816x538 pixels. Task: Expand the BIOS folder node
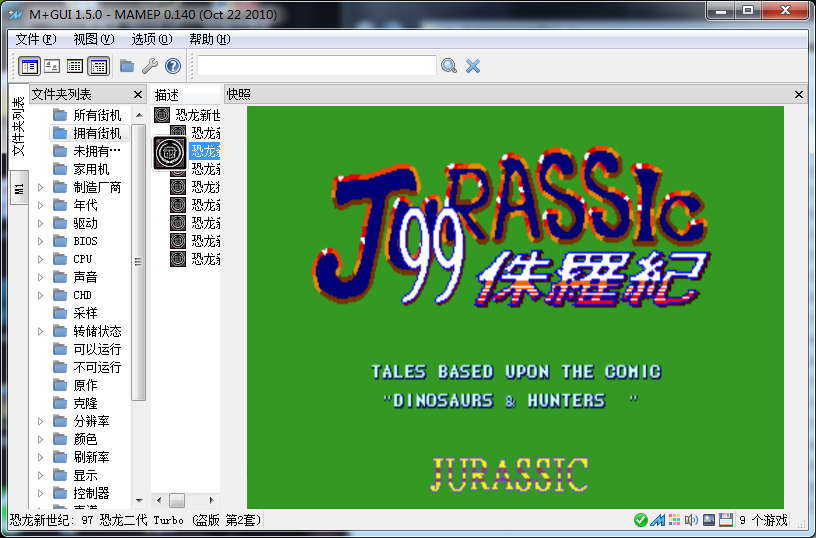click(41, 241)
